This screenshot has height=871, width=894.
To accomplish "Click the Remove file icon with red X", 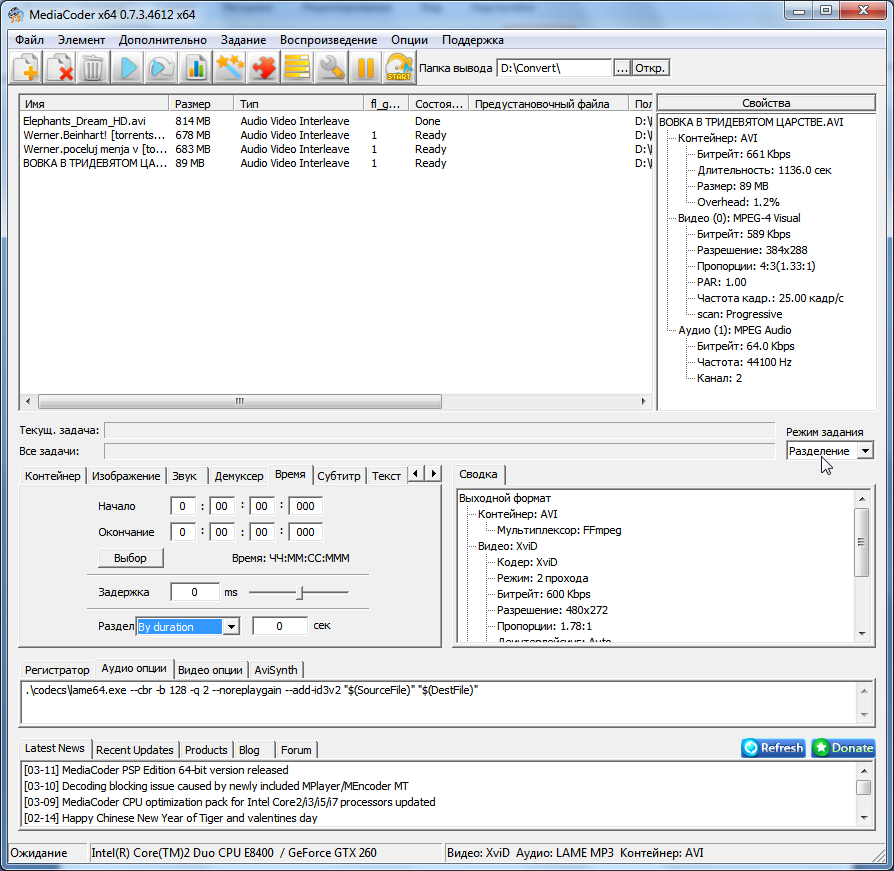I will [59, 68].
